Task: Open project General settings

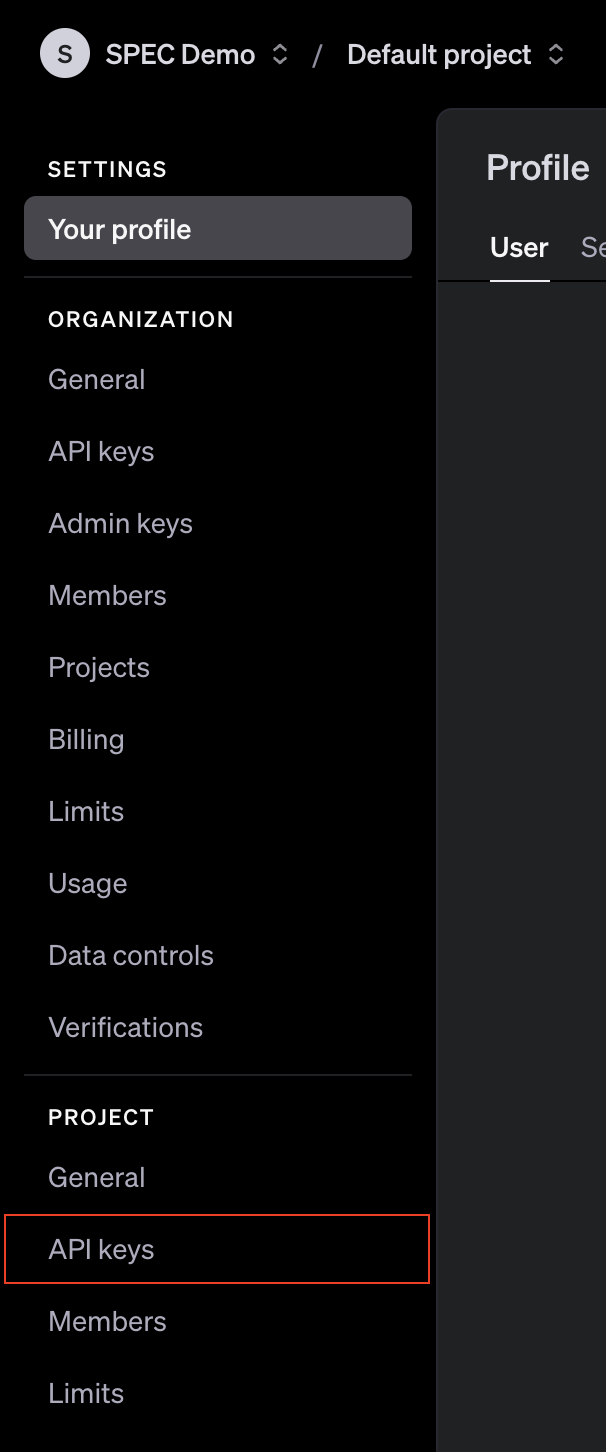Action: [x=96, y=1177]
